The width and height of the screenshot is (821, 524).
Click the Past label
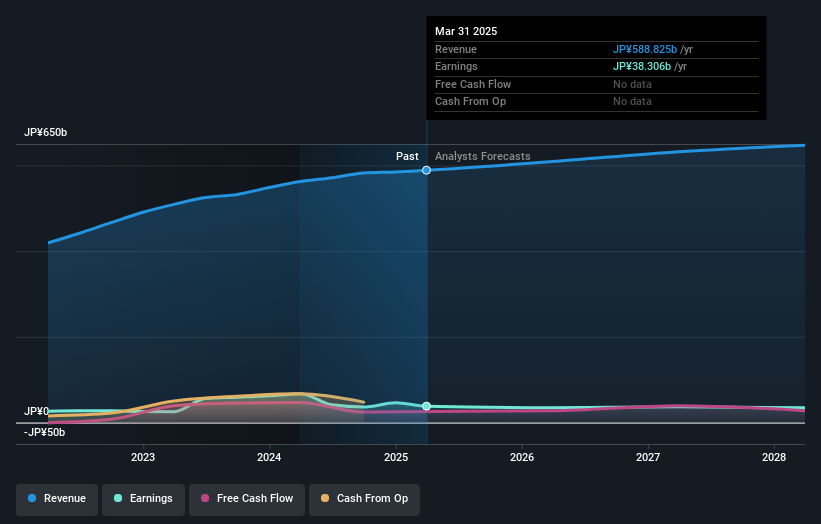tap(407, 156)
